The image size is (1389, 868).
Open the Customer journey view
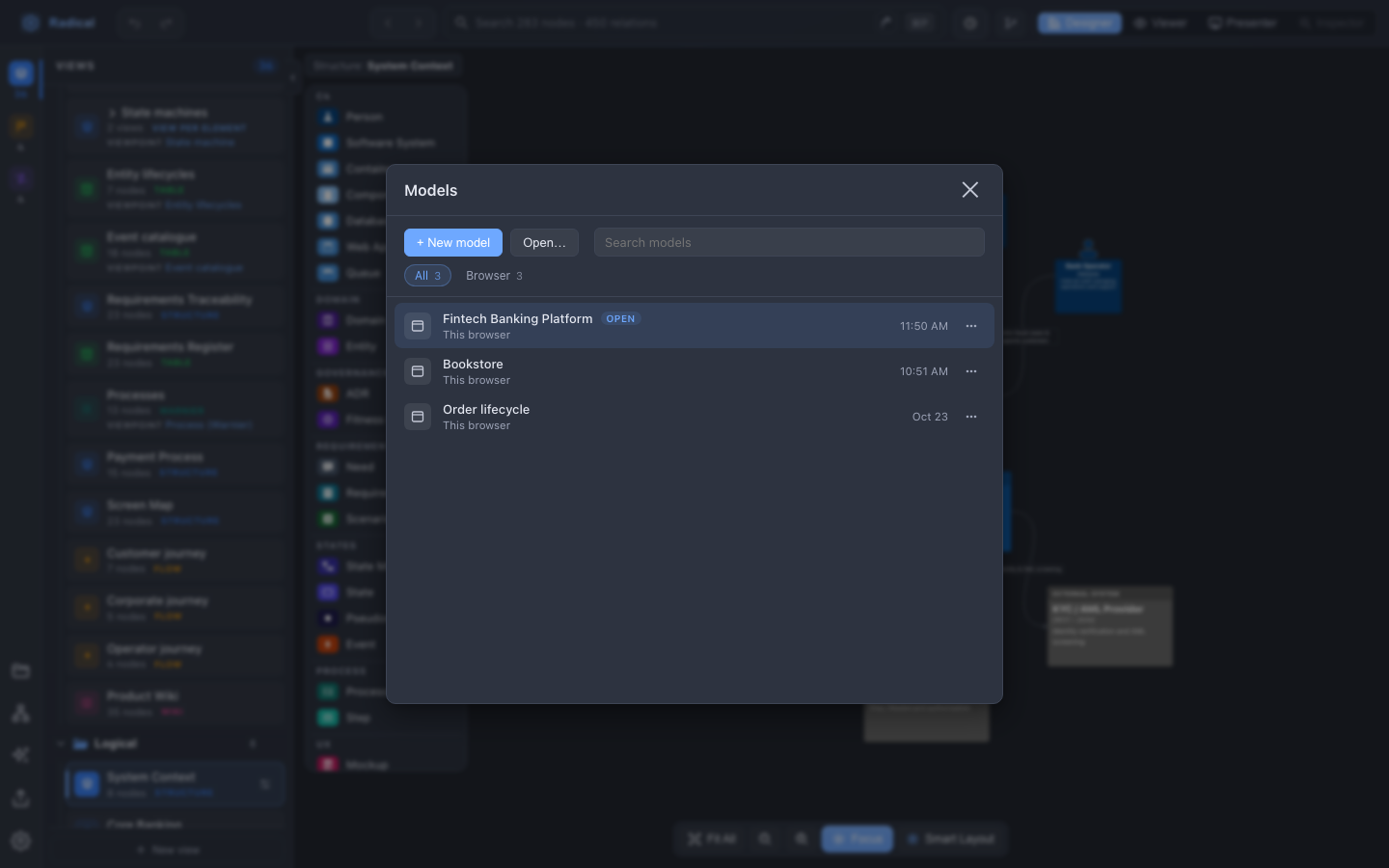pyautogui.click(x=176, y=560)
